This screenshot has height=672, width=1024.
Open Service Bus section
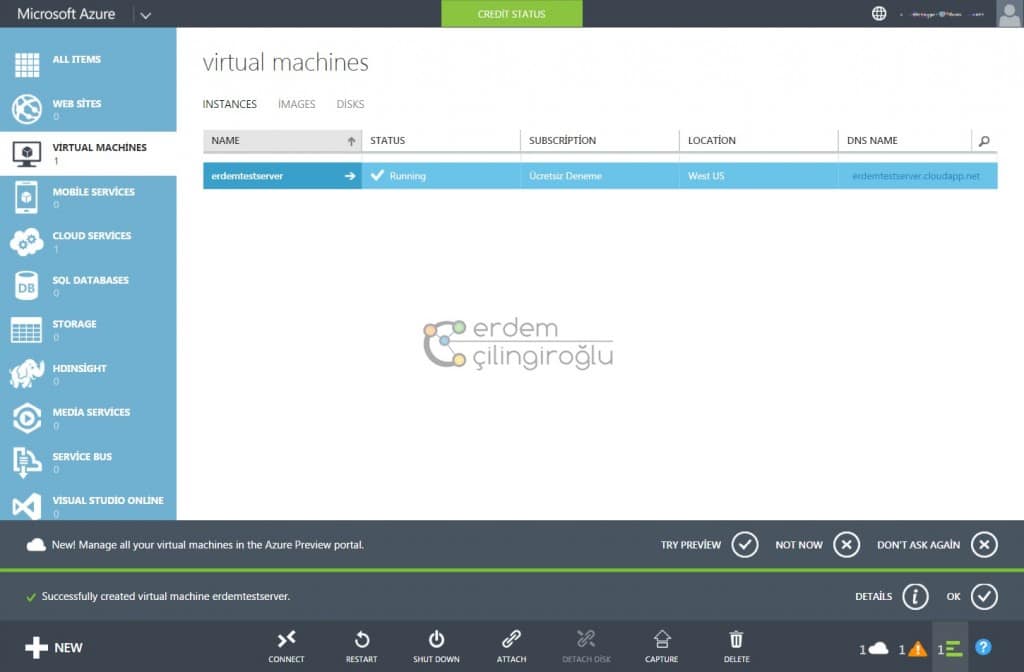[x=88, y=462]
